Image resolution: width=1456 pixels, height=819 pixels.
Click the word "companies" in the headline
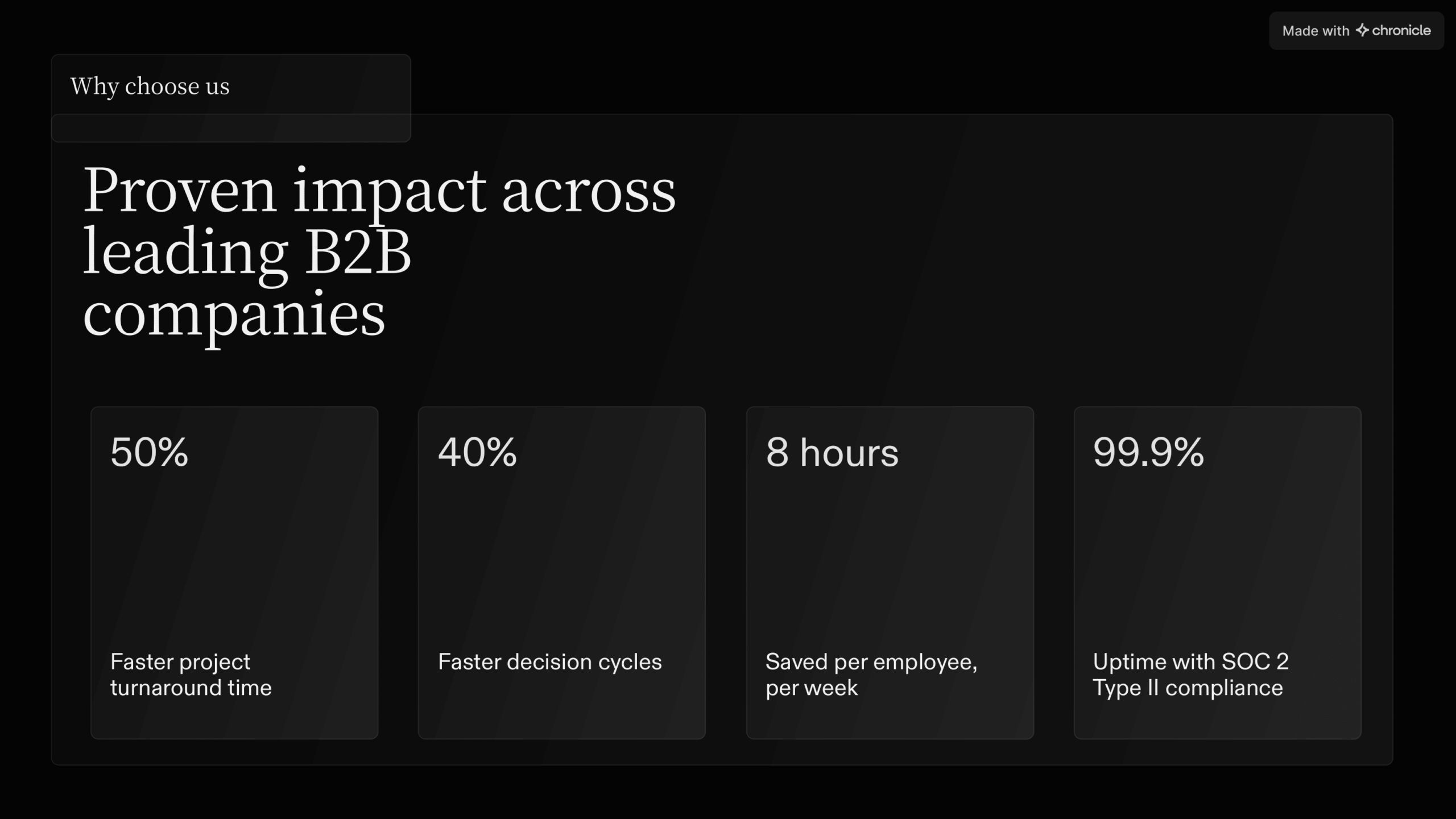coord(234,315)
